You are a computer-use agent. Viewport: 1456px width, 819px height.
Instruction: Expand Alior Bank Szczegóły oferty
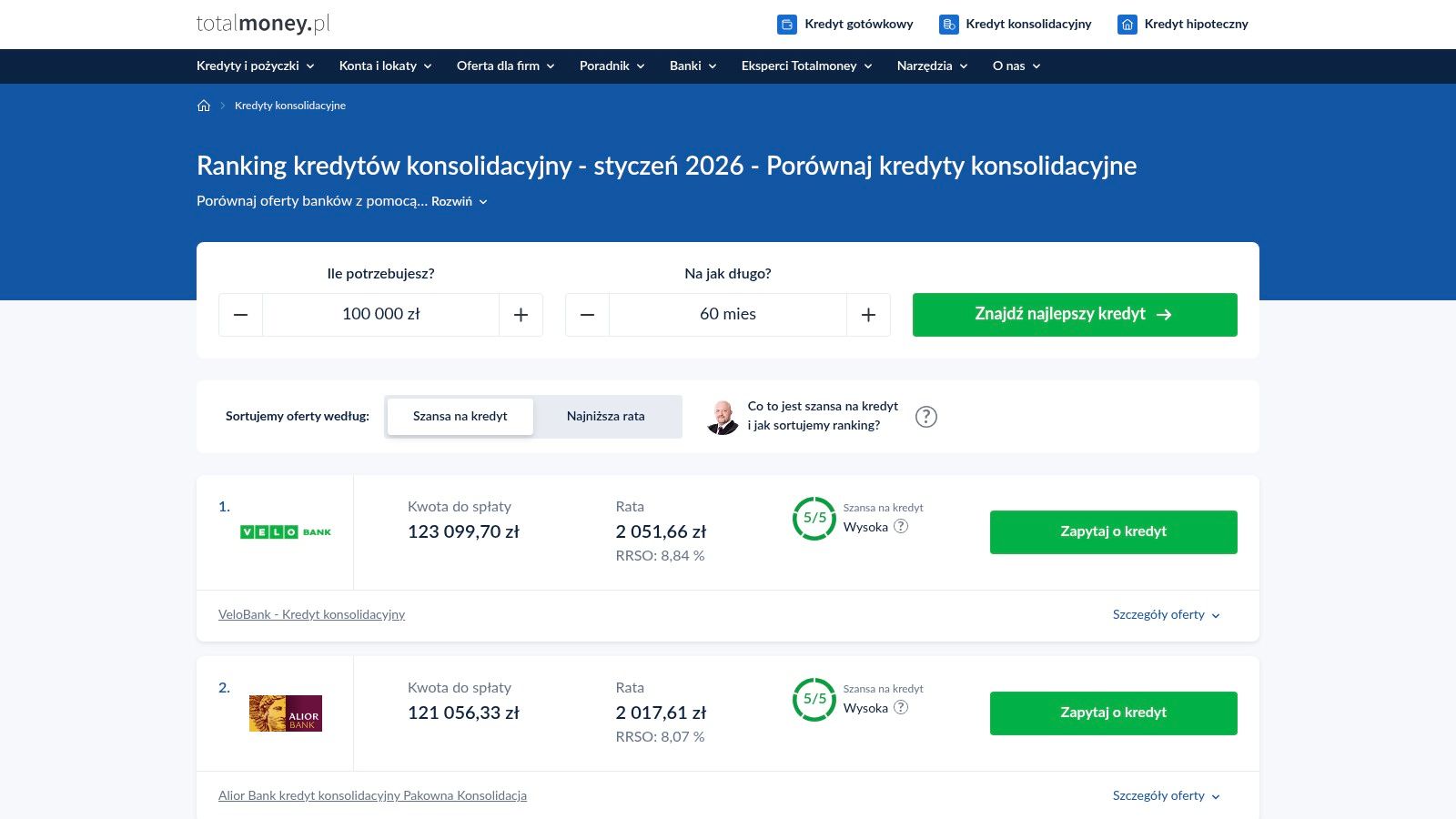click(x=1167, y=795)
